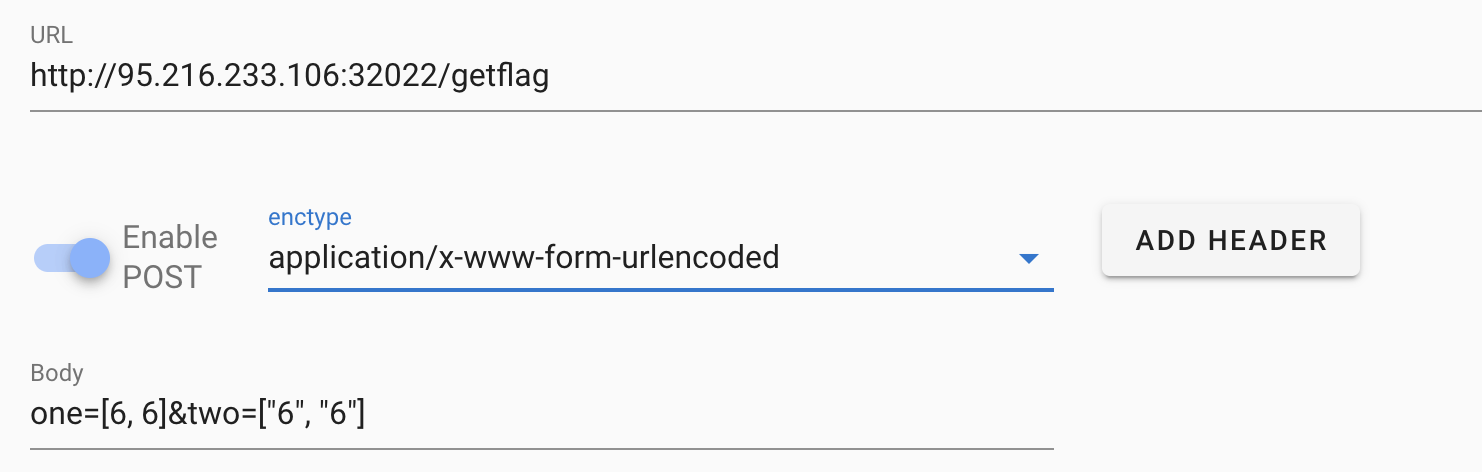Click the "URL" field label

51,36
